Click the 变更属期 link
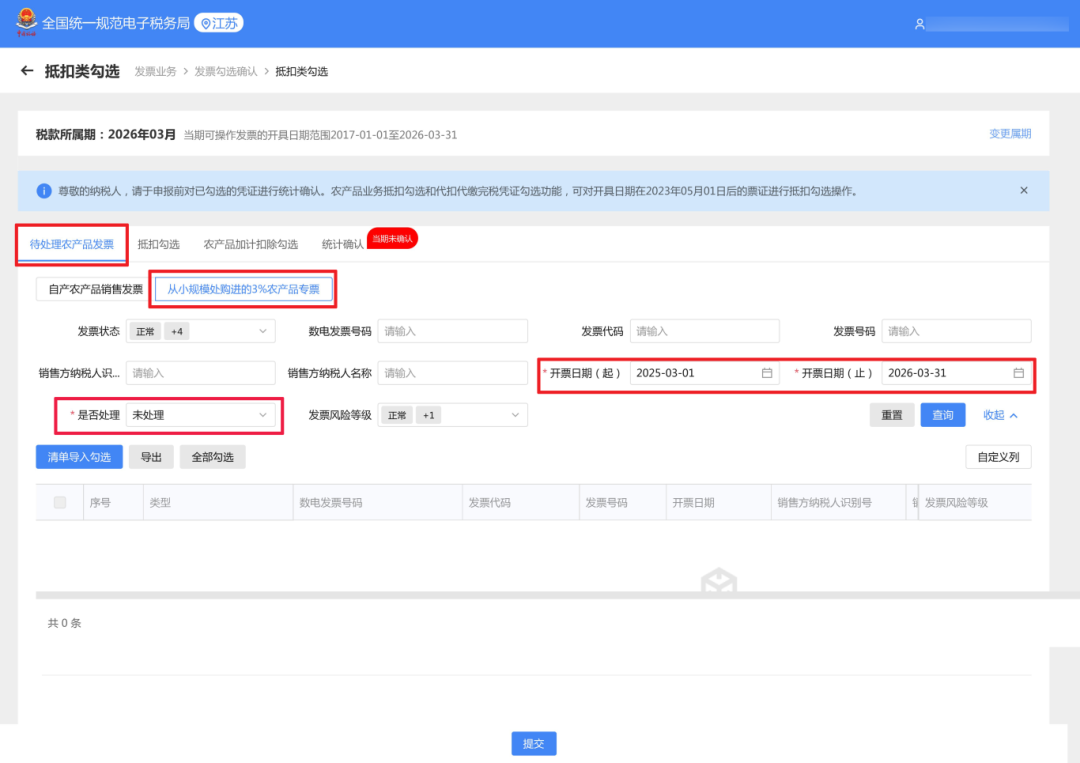Image resolution: width=1080 pixels, height=763 pixels. click(x=1010, y=134)
